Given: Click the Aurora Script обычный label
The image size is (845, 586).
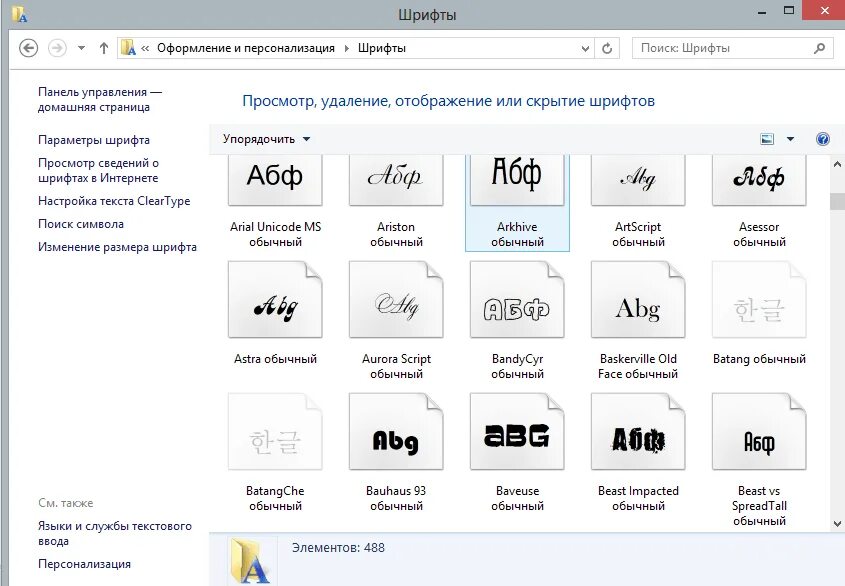Looking at the screenshot, I should pyautogui.click(x=396, y=367).
